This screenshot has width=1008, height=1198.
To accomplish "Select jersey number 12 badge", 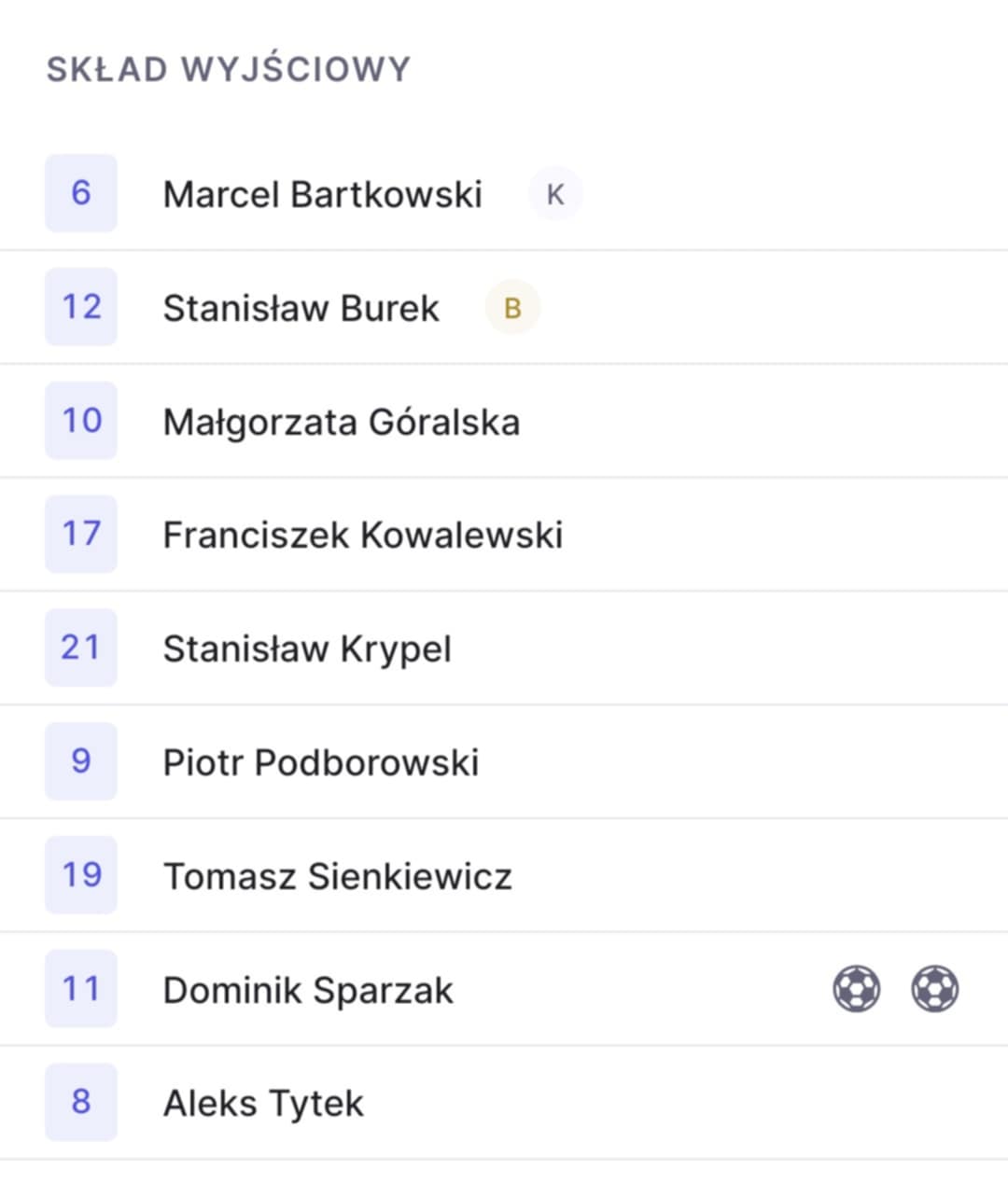I will (81, 307).
